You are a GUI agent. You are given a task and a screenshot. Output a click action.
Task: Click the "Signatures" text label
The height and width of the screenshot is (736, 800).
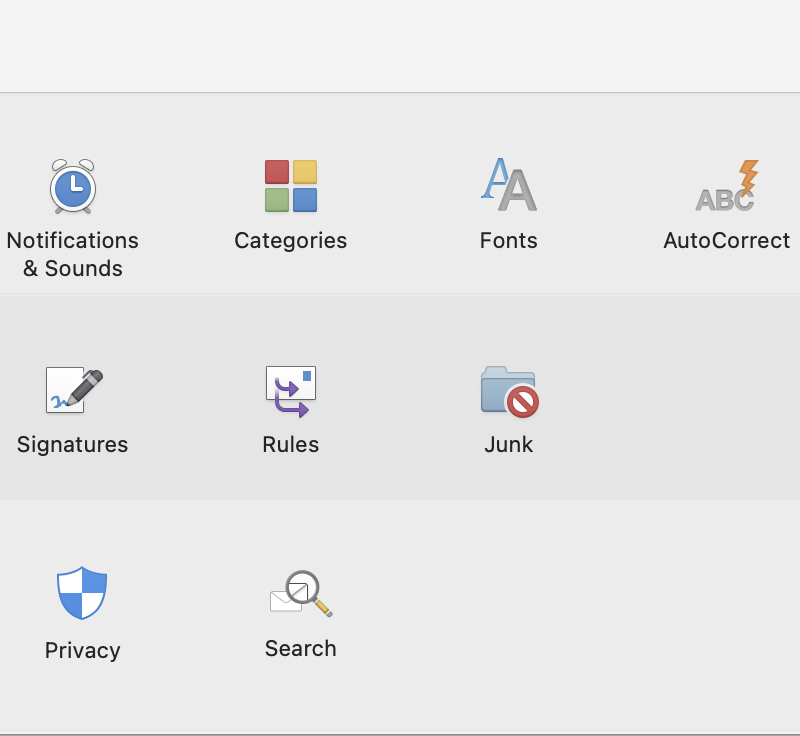click(73, 445)
